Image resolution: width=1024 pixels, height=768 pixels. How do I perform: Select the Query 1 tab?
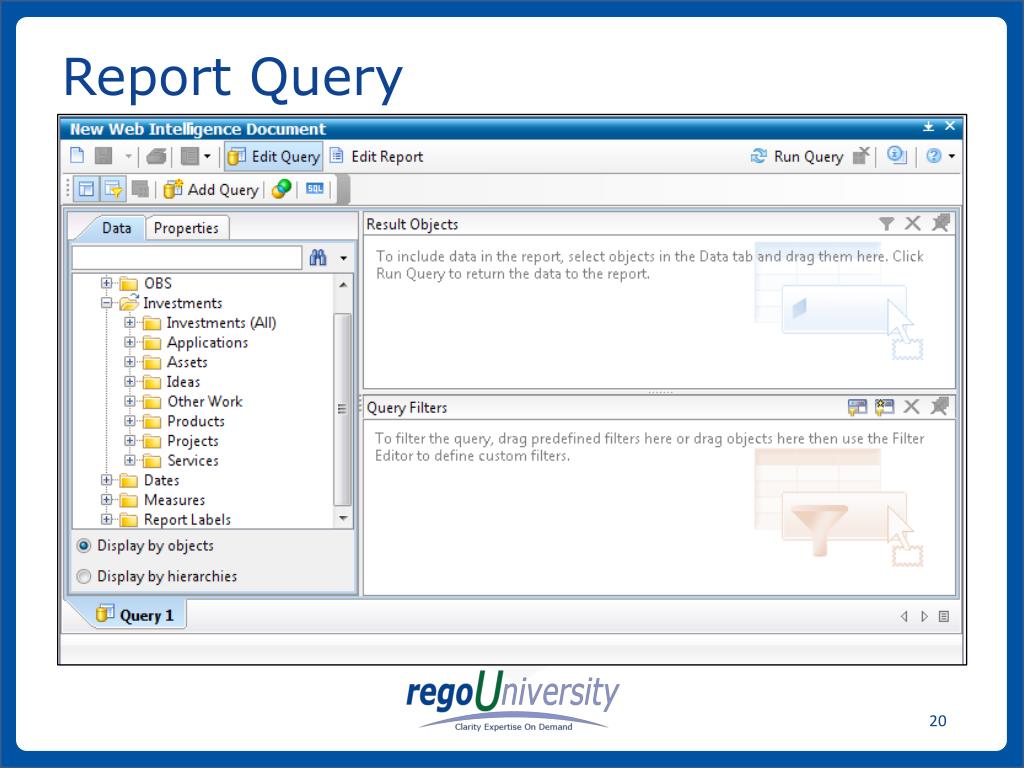click(136, 615)
